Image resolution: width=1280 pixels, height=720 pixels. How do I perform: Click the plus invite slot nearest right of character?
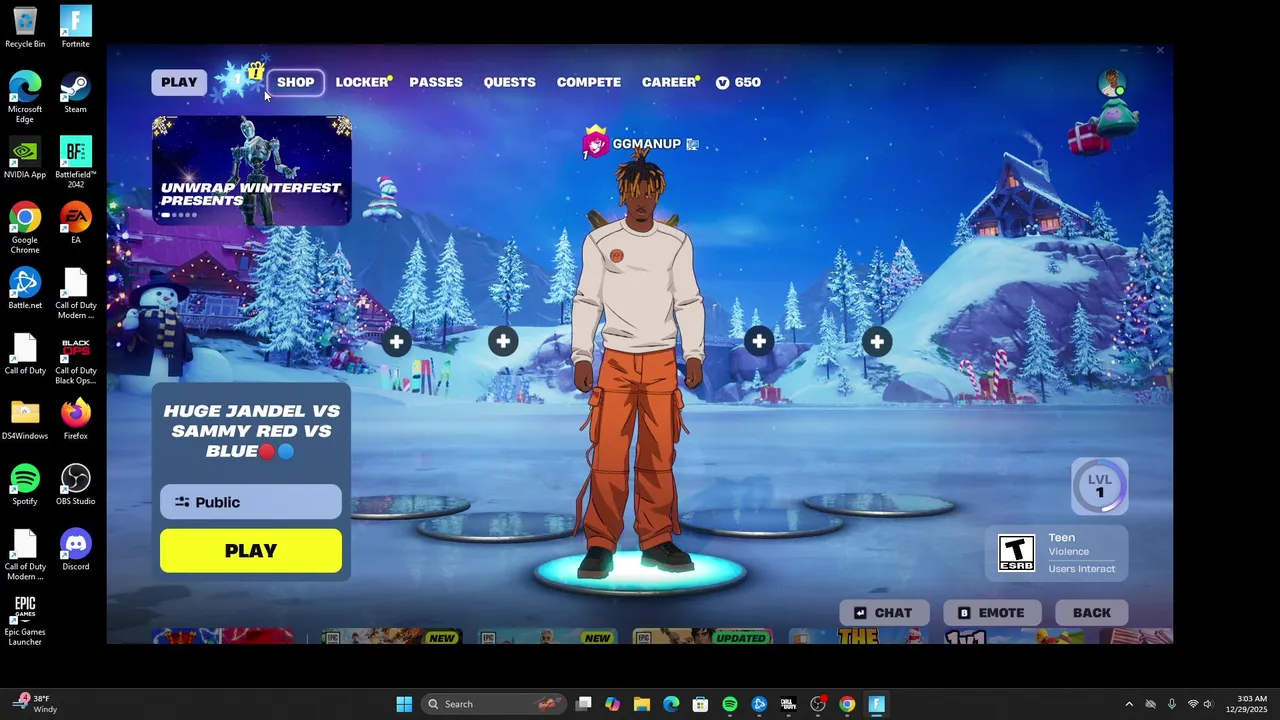click(759, 342)
